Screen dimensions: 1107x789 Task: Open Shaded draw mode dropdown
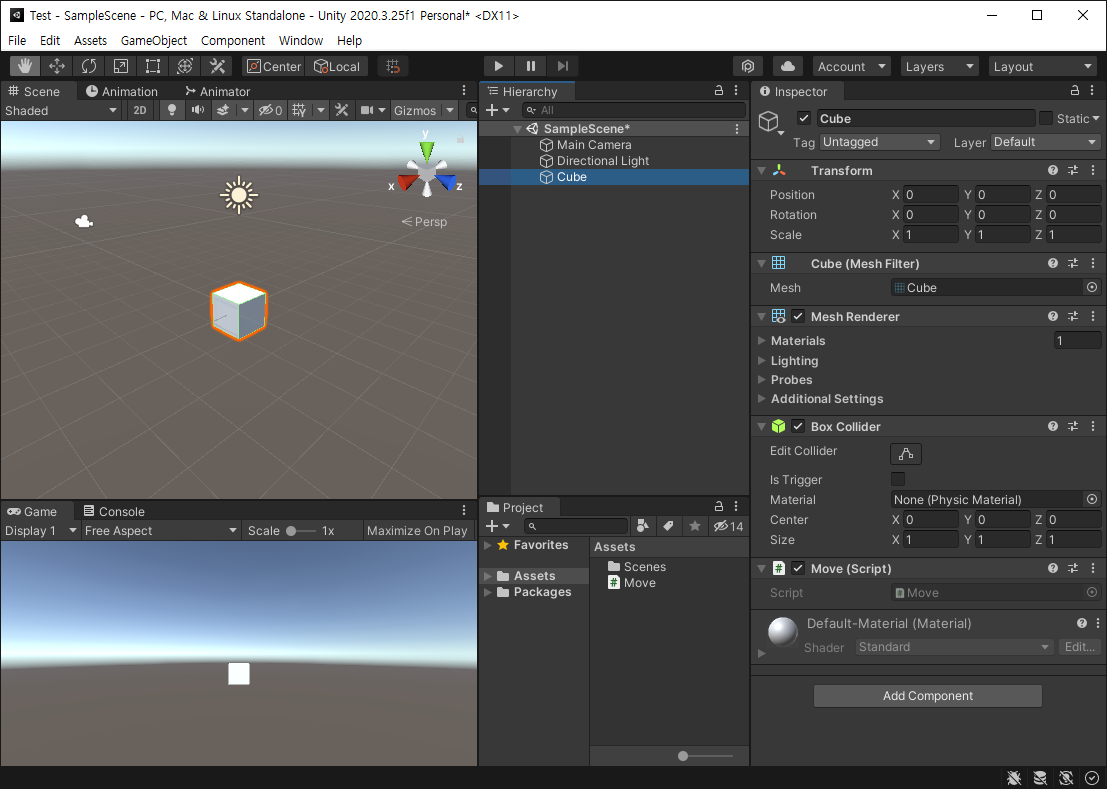click(61, 110)
